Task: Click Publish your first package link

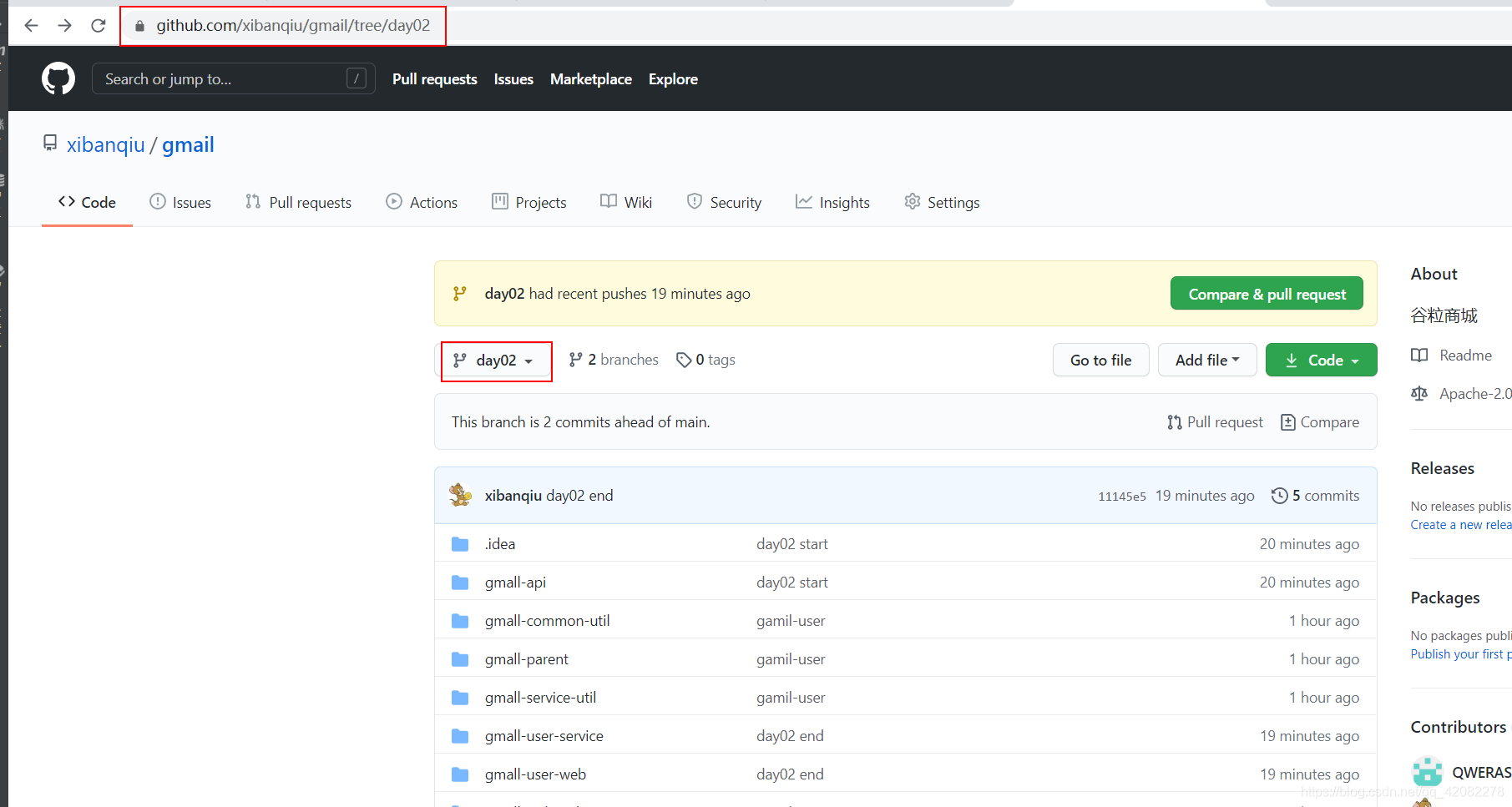Action: pyautogui.click(x=1461, y=654)
